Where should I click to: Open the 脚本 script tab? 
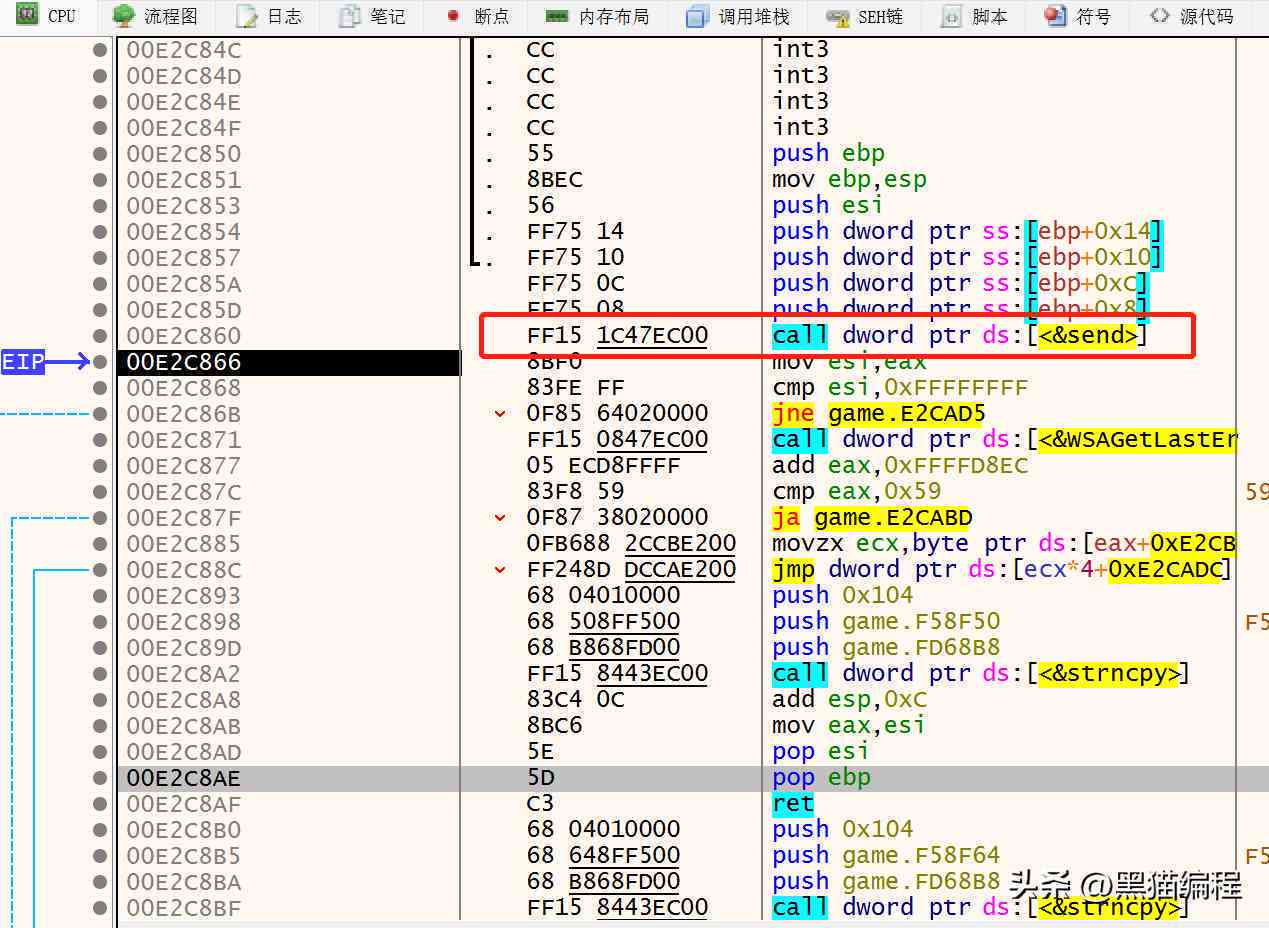(x=976, y=16)
